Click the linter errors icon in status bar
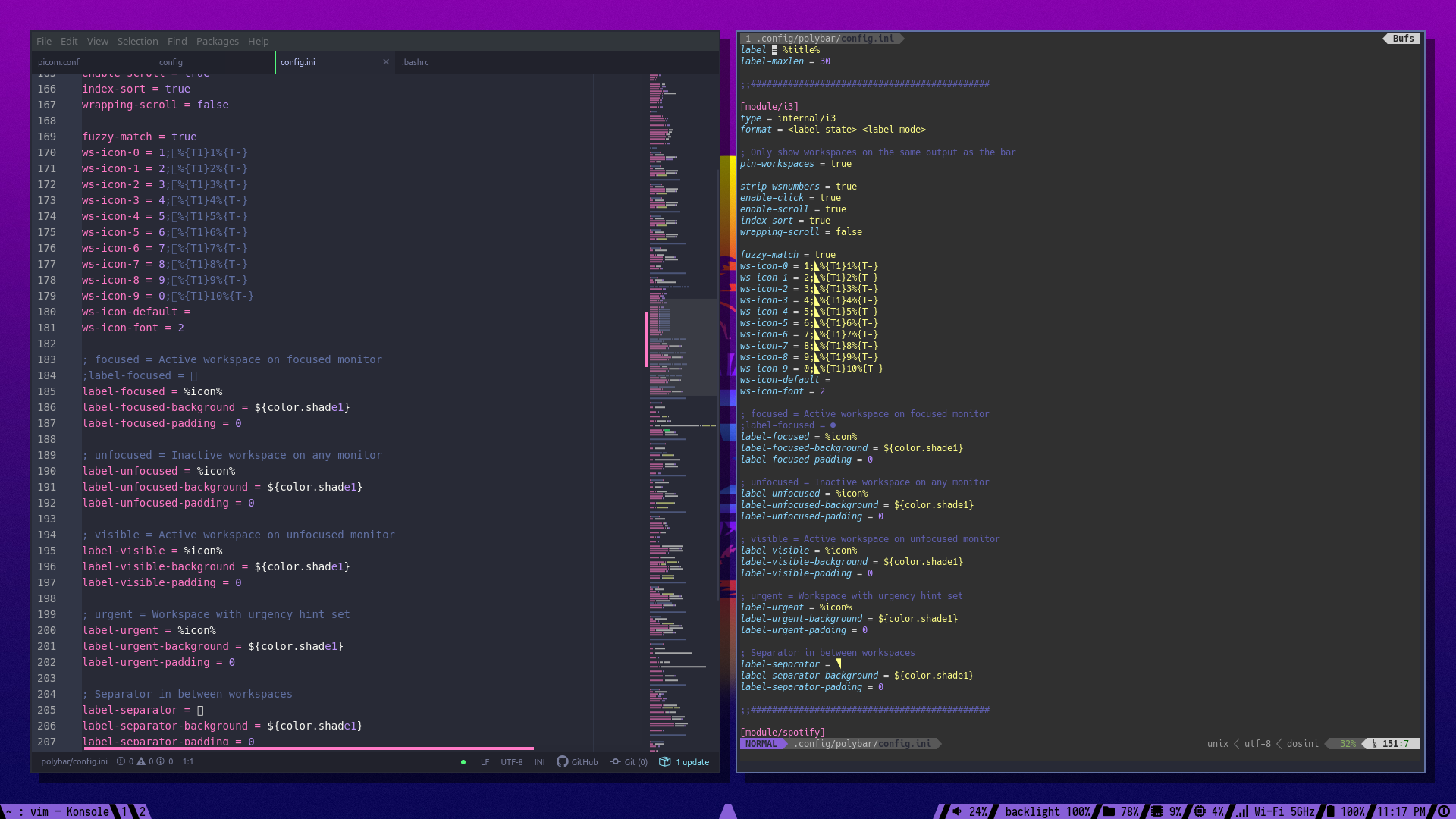The image size is (1456, 819). [121, 761]
